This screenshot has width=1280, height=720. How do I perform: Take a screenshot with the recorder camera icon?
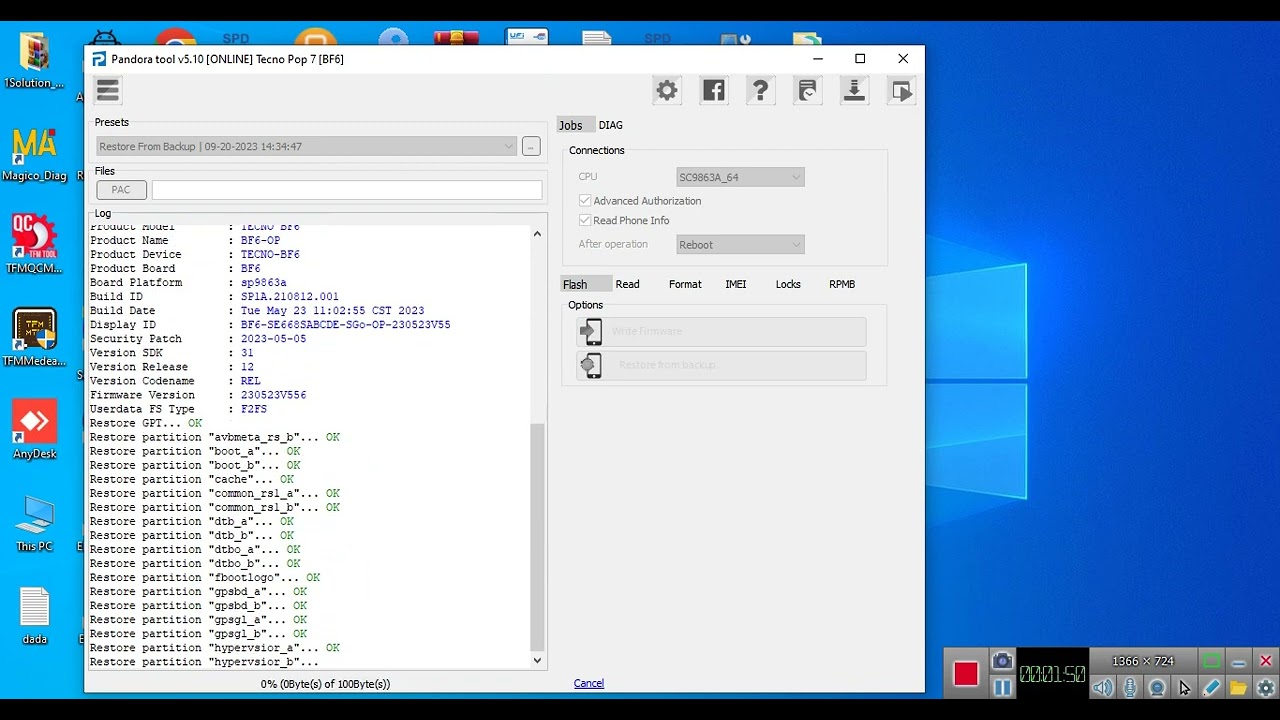click(1002, 661)
